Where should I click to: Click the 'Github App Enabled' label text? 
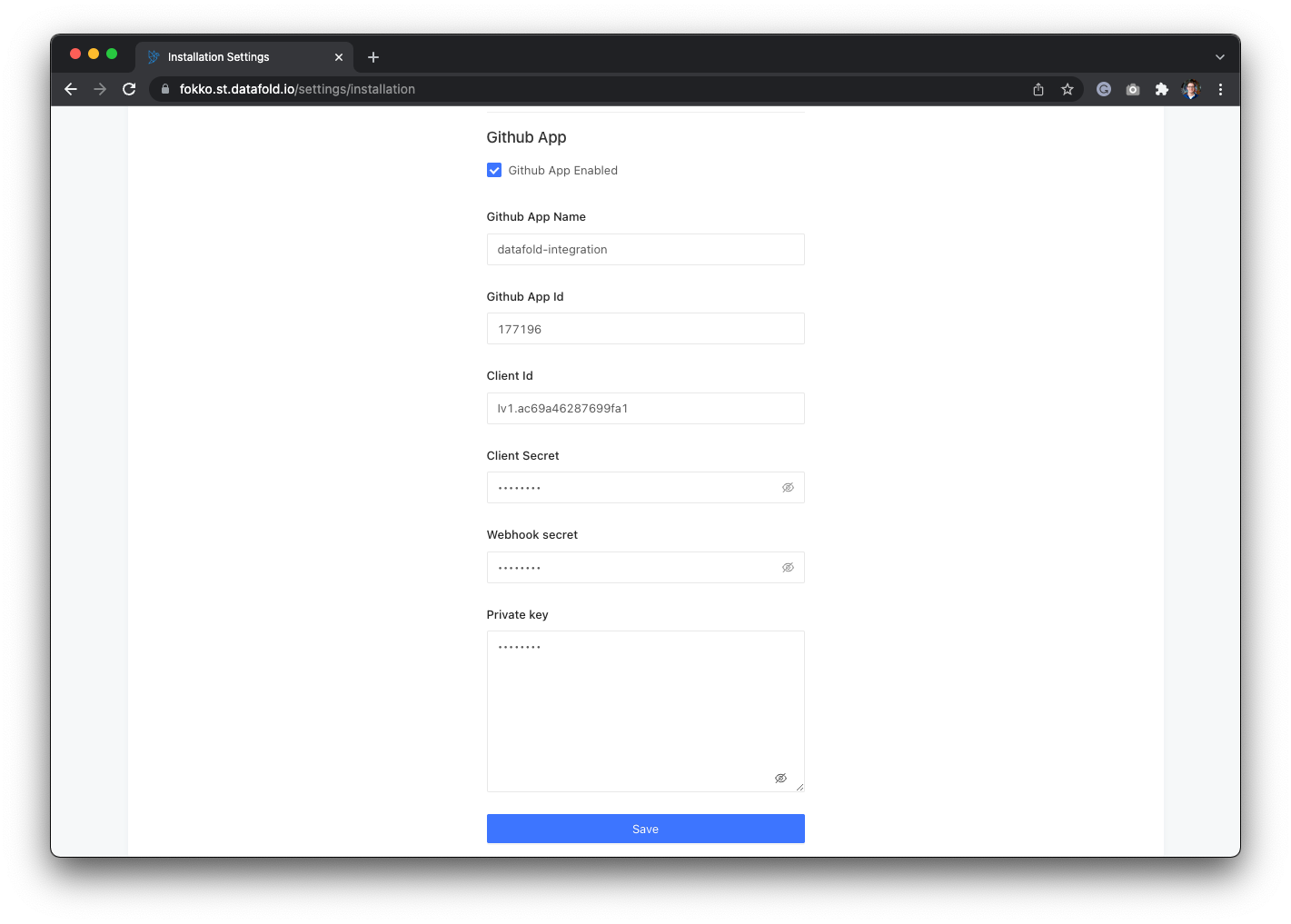(562, 171)
